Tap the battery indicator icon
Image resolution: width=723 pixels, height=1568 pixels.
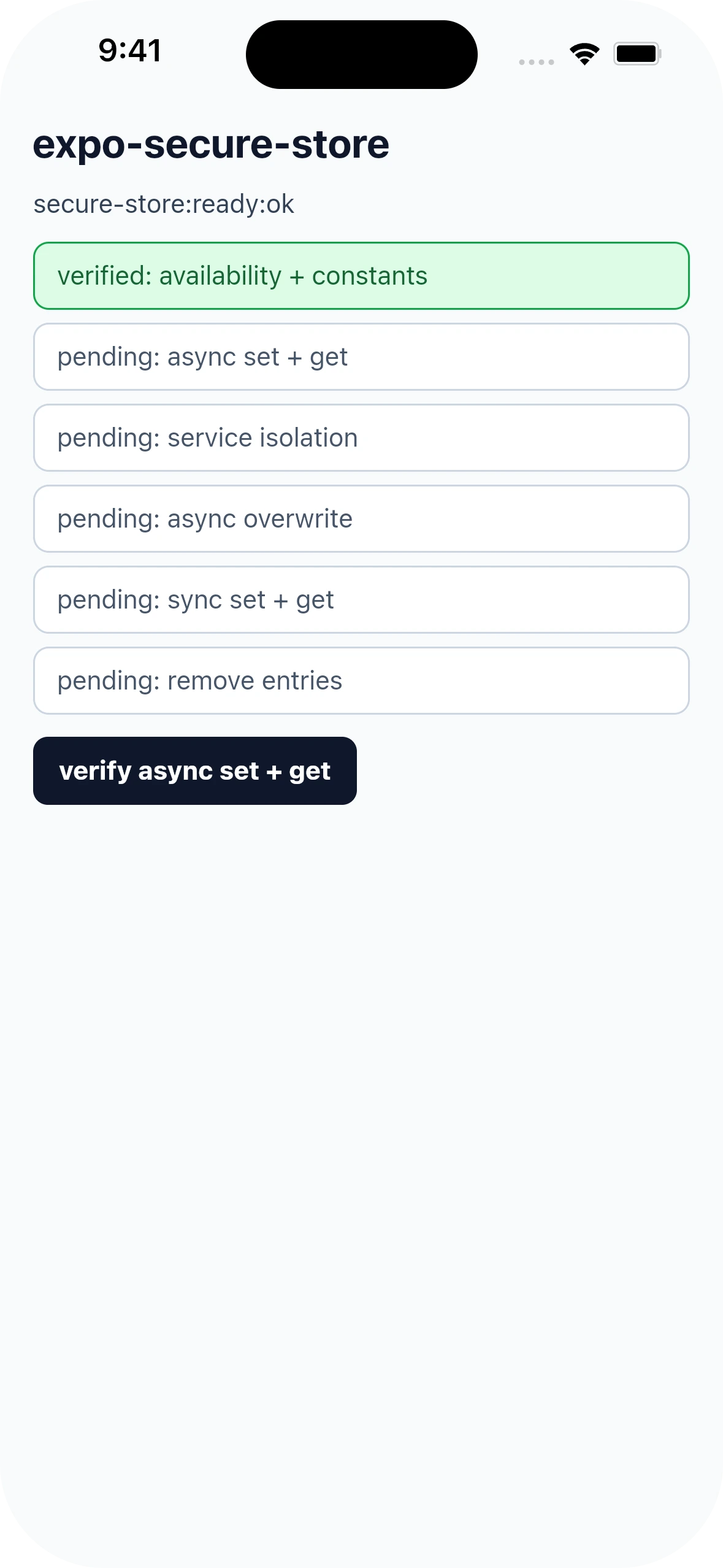[x=637, y=54]
